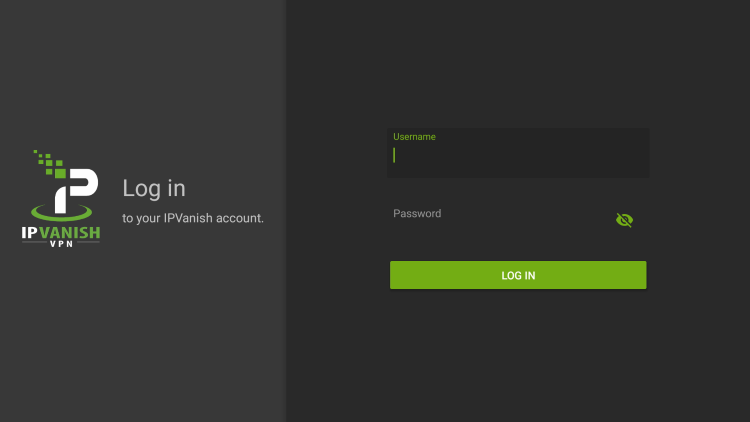
Task: Click the IPVanish account subtitle text
Action: (193, 218)
